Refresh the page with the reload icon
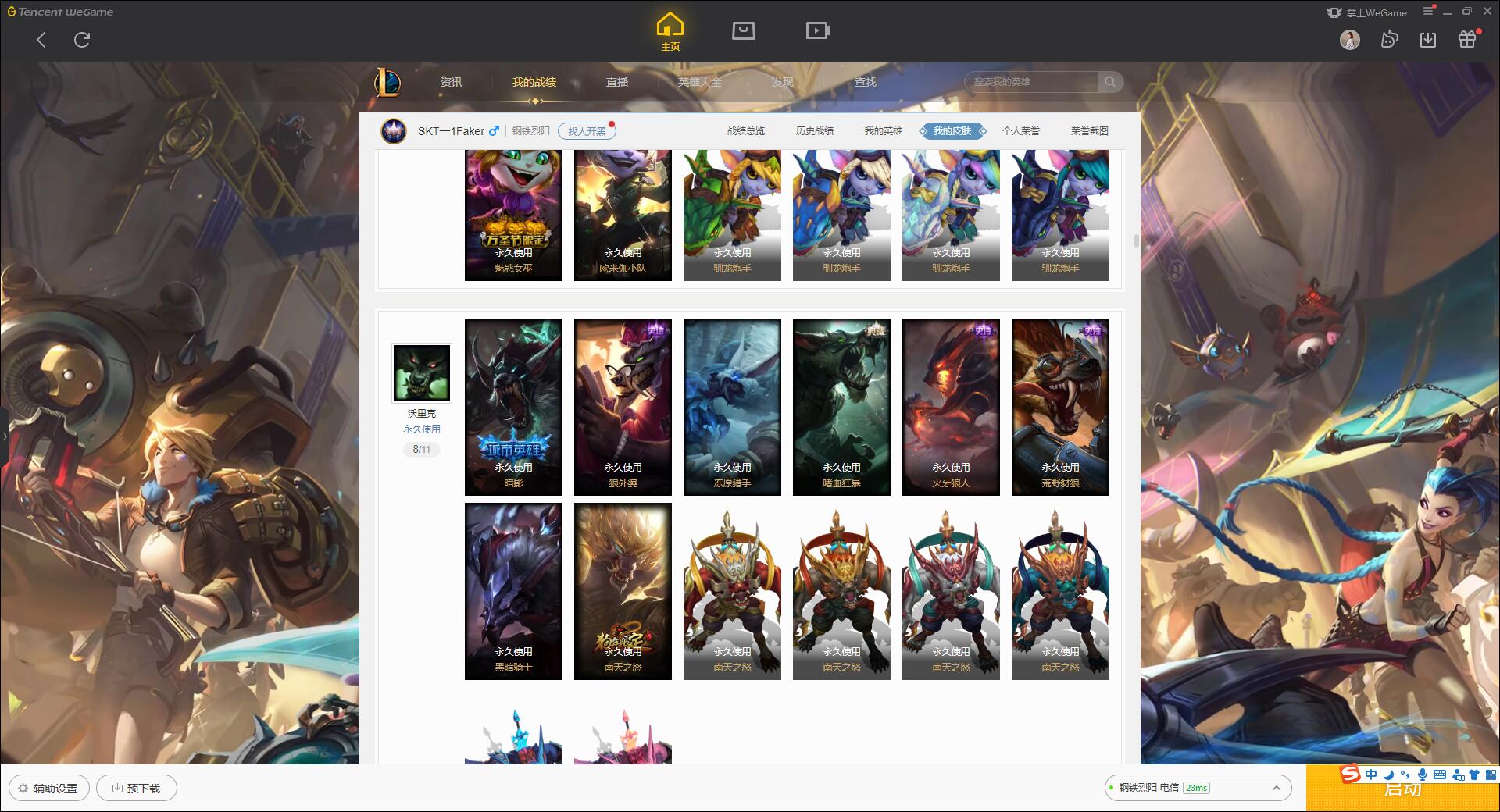Image resolution: width=1500 pixels, height=812 pixels. point(82,40)
